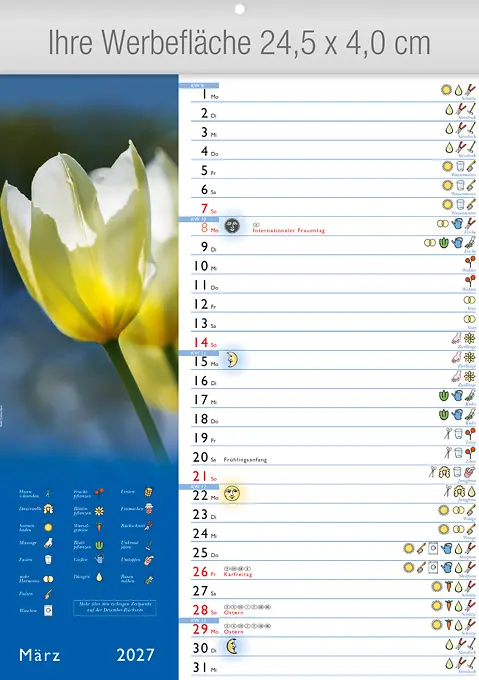Click the 'Ihre Werbefläche 24,5 x 4,0 cm' heading

pos(239,42)
